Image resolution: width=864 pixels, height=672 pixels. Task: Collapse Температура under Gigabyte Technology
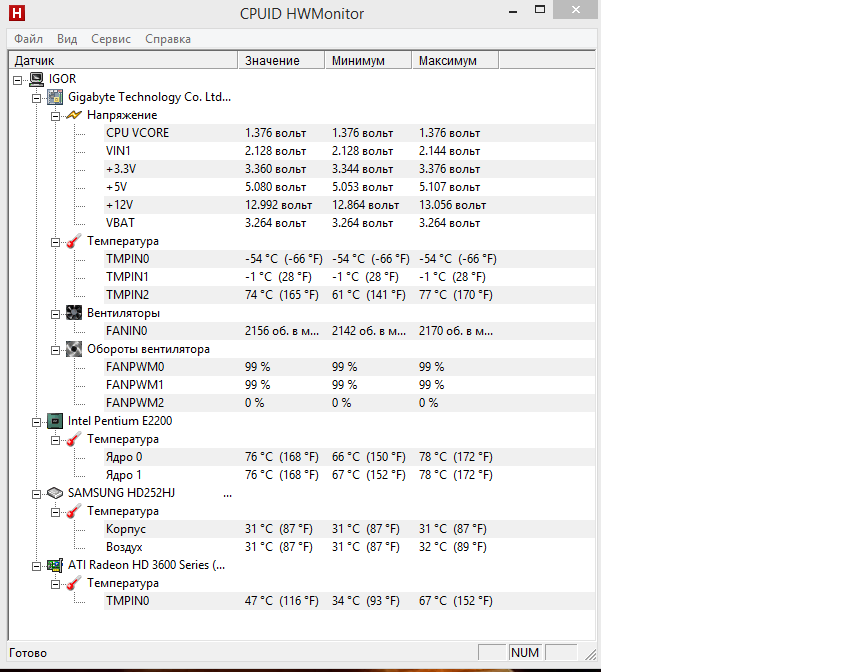[x=55, y=242]
